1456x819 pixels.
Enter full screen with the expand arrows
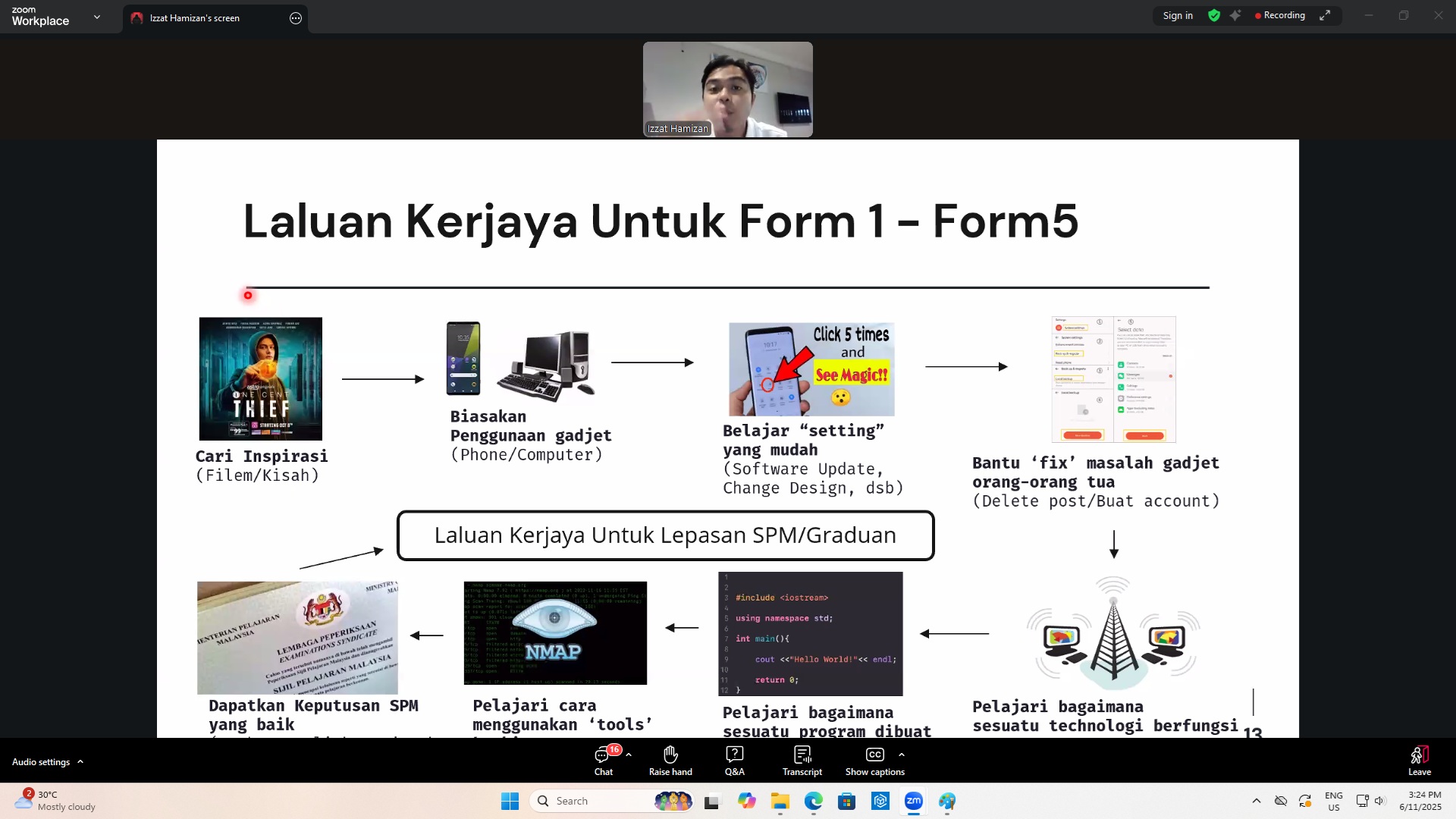1325,15
